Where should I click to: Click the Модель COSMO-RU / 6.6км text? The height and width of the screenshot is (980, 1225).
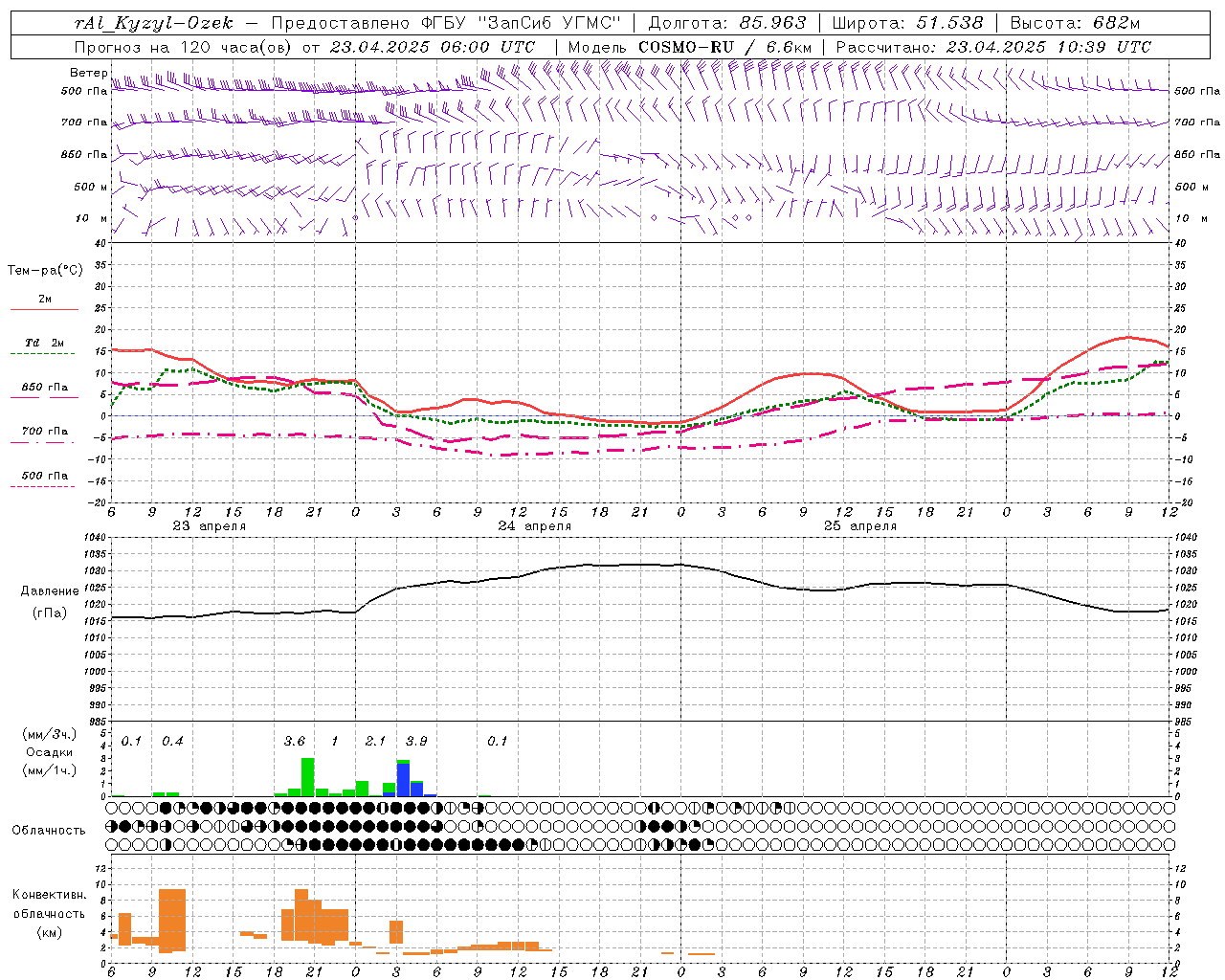click(x=690, y=47)
